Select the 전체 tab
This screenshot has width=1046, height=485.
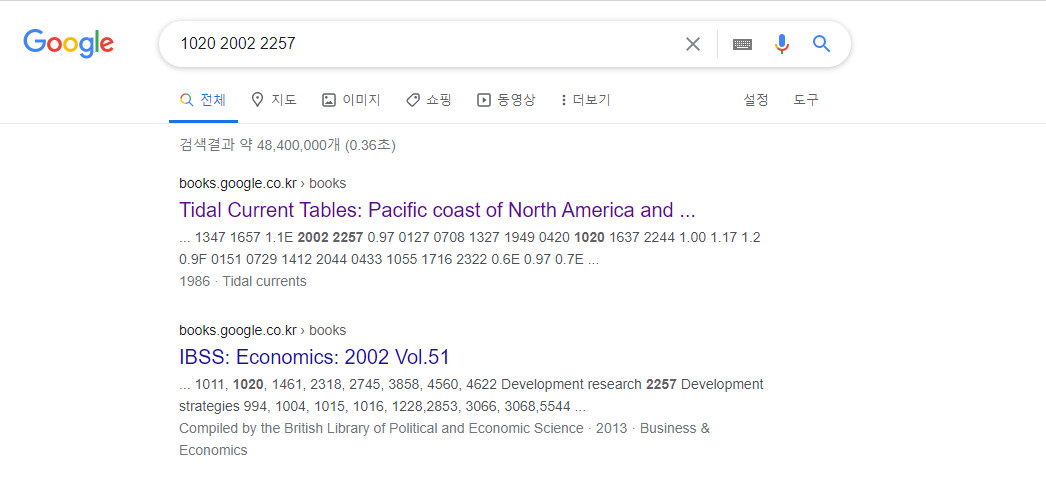[x=203, y=100]
